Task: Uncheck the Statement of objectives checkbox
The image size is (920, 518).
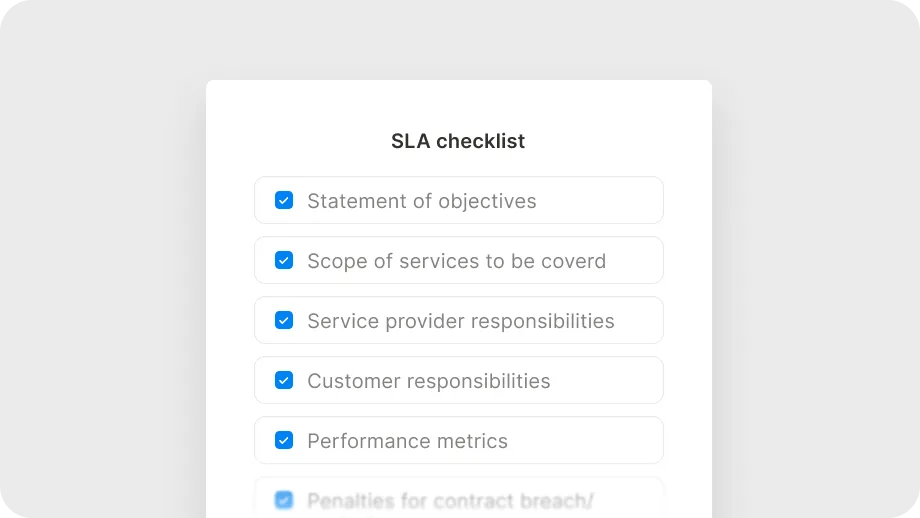Action: pyautogui.click(x=284, y=200)
